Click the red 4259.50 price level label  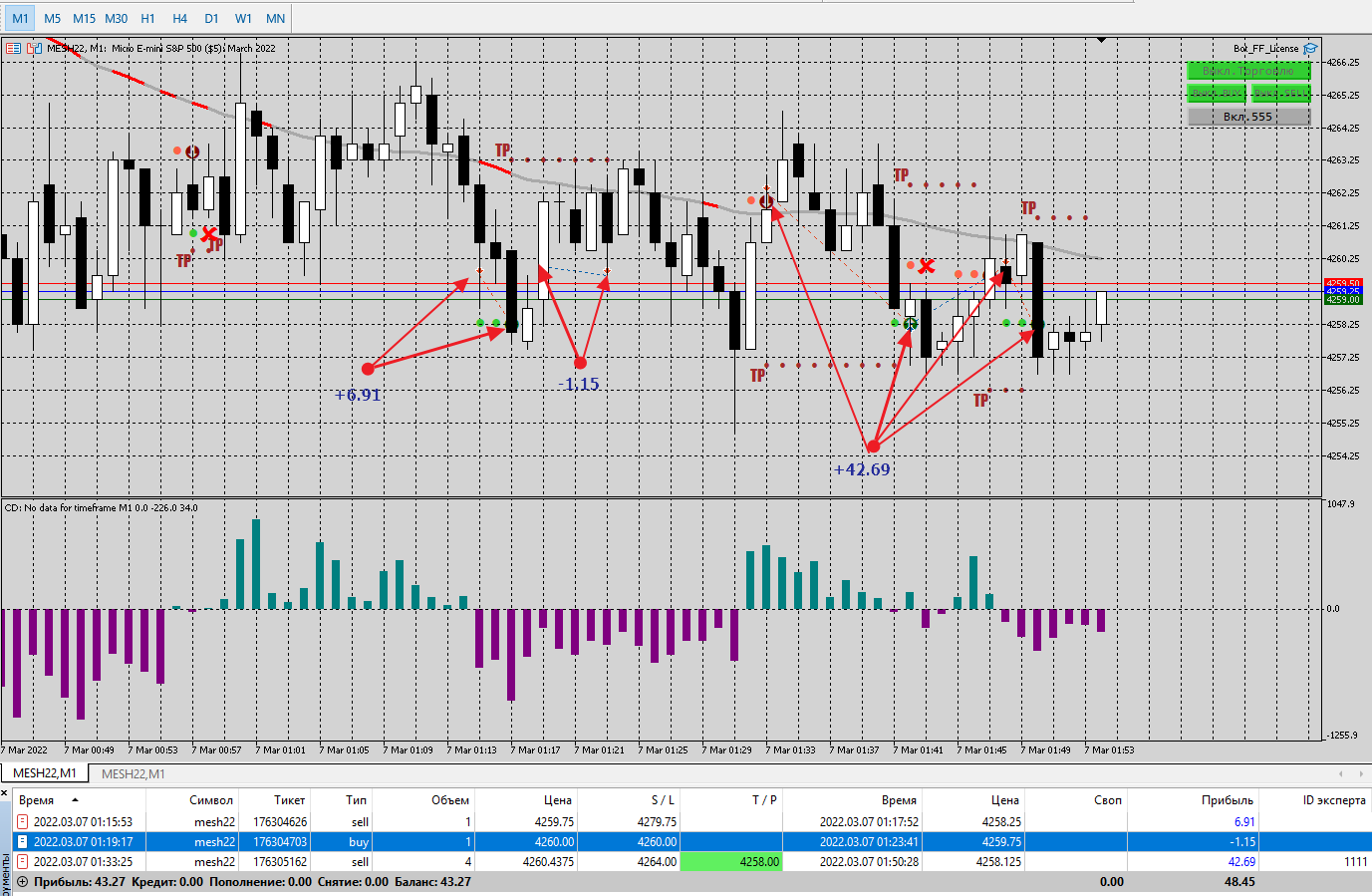[x=1342, y=284]
